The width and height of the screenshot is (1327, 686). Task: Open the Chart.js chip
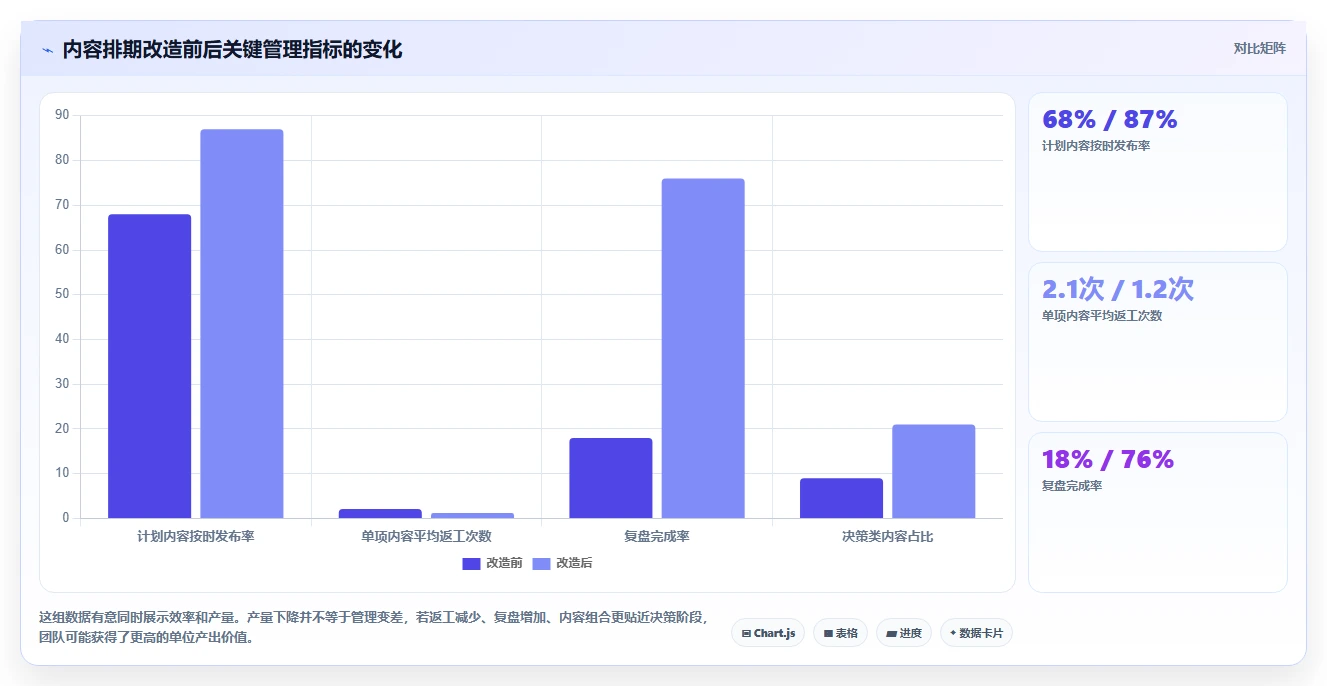click(x=768, y=633)
